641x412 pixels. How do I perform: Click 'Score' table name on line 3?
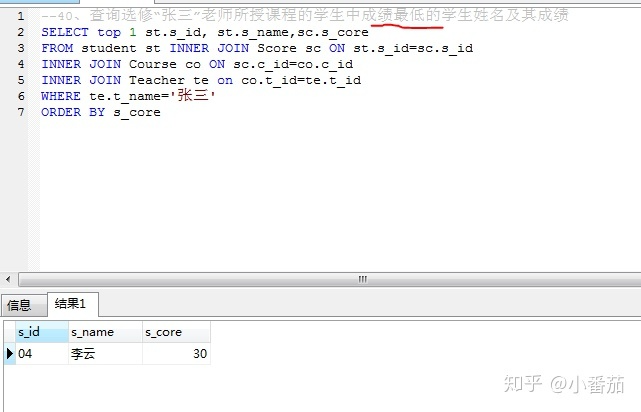pyautogui.click(x=277, y=48)
